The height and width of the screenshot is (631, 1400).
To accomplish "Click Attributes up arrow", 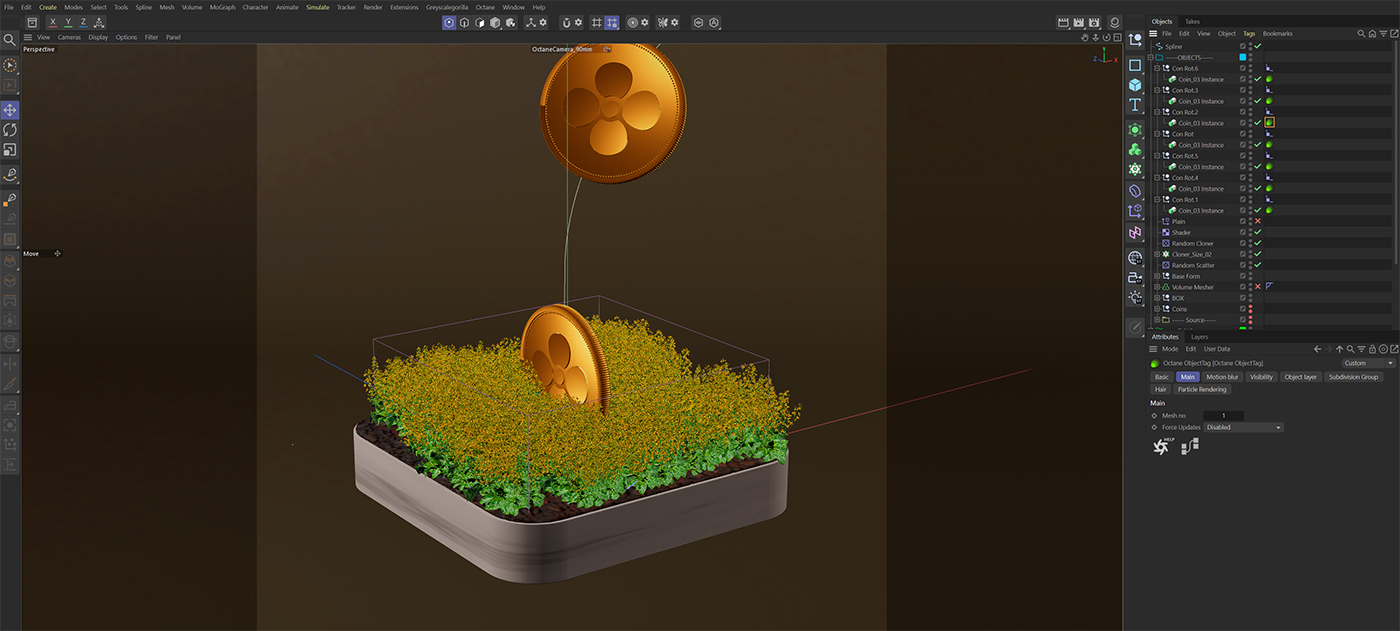I will [x=1340, y=349].
